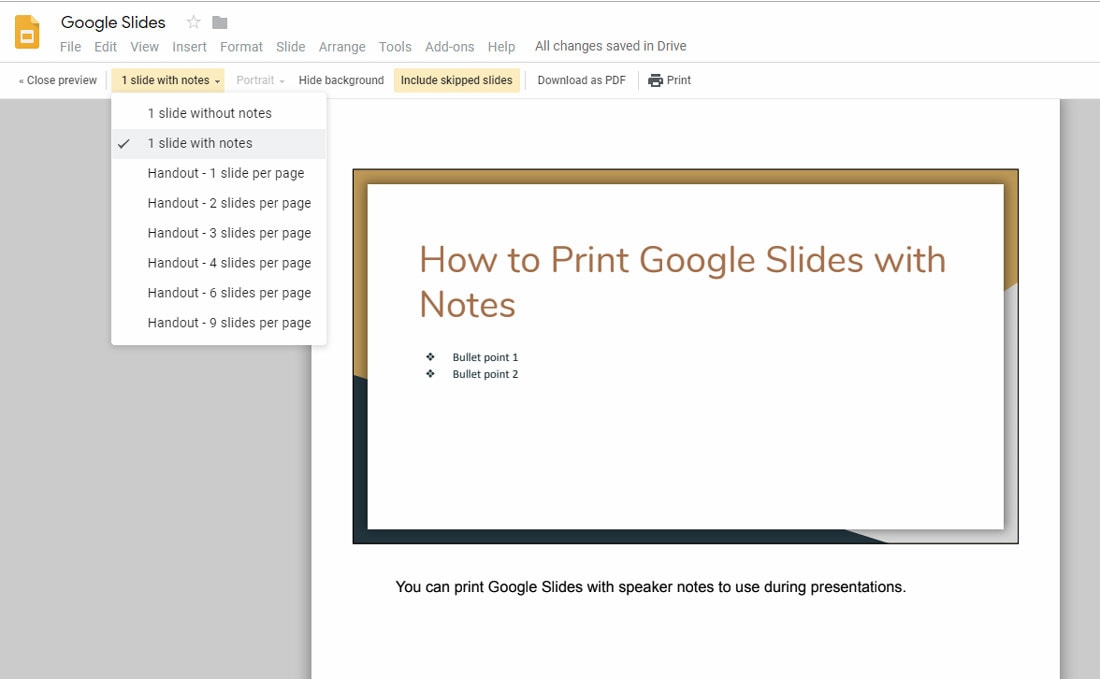Viewport: 1100px width, 679px height.
Task: Choose Handout - 6 slides per page
Action: [x=219, y=293]
